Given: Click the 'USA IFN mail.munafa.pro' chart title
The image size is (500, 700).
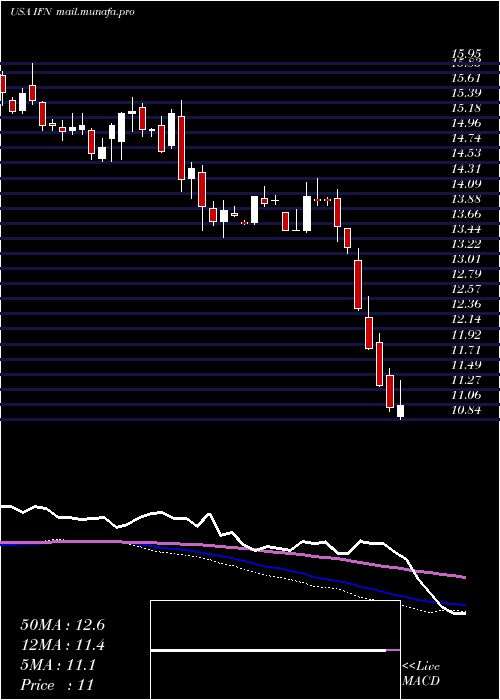Looking at the screenshot, I should [x=72, y=12].
